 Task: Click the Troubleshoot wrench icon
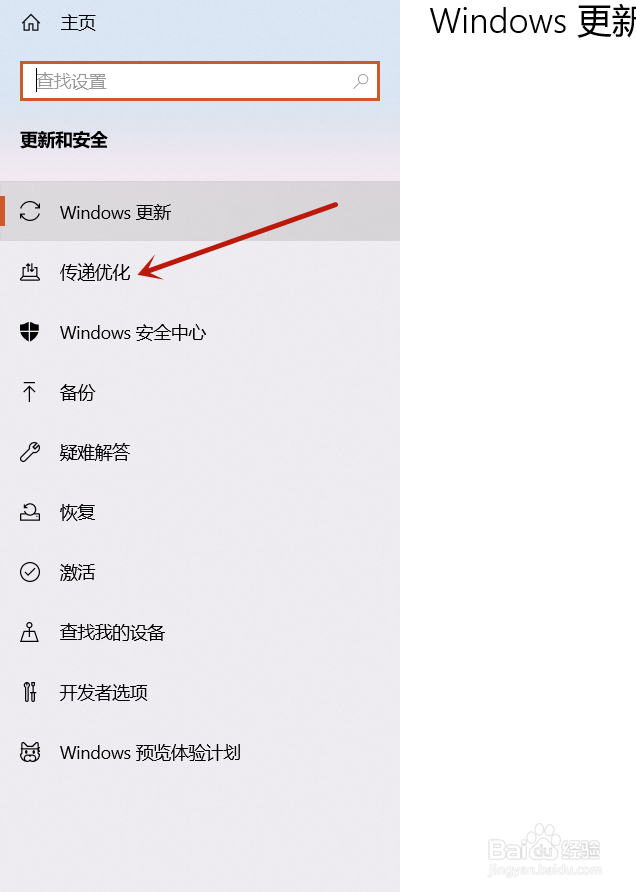point(30,452)
